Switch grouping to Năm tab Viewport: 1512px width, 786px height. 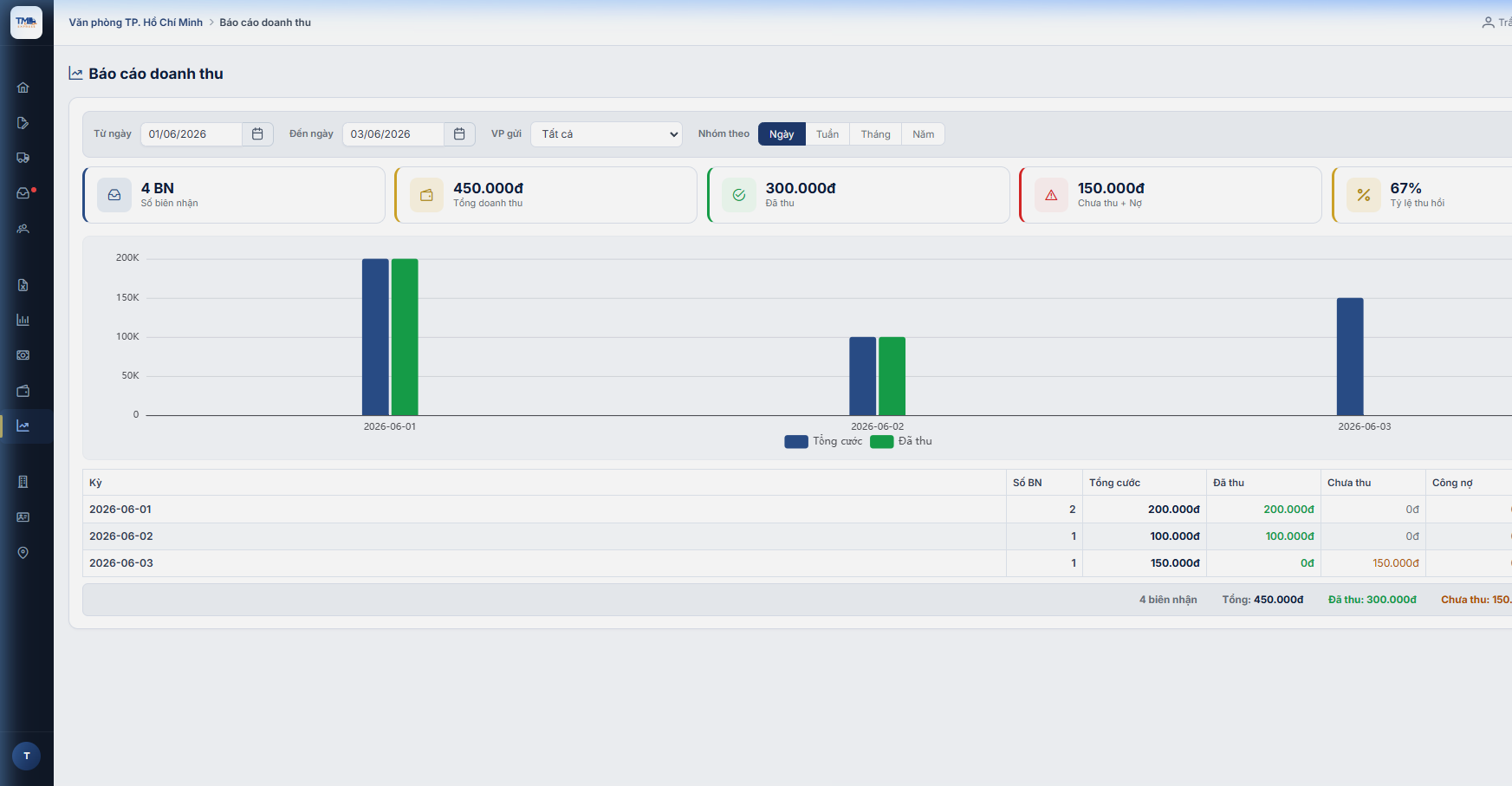pos(923,134)
